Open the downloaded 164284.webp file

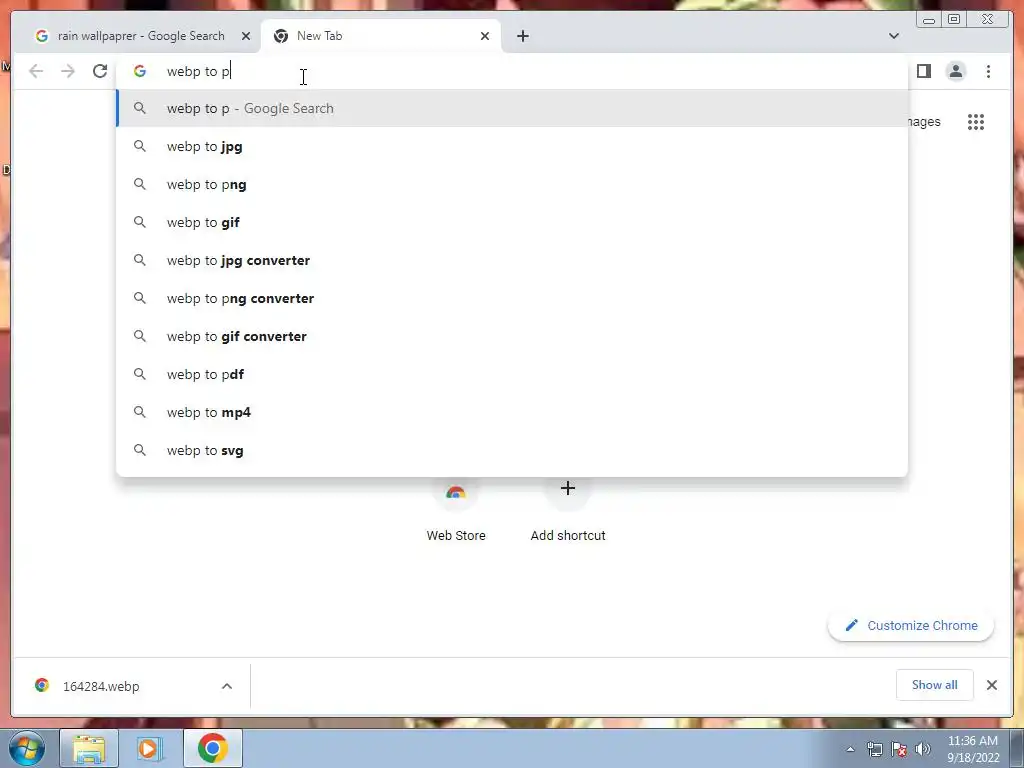tap(101, 686)
